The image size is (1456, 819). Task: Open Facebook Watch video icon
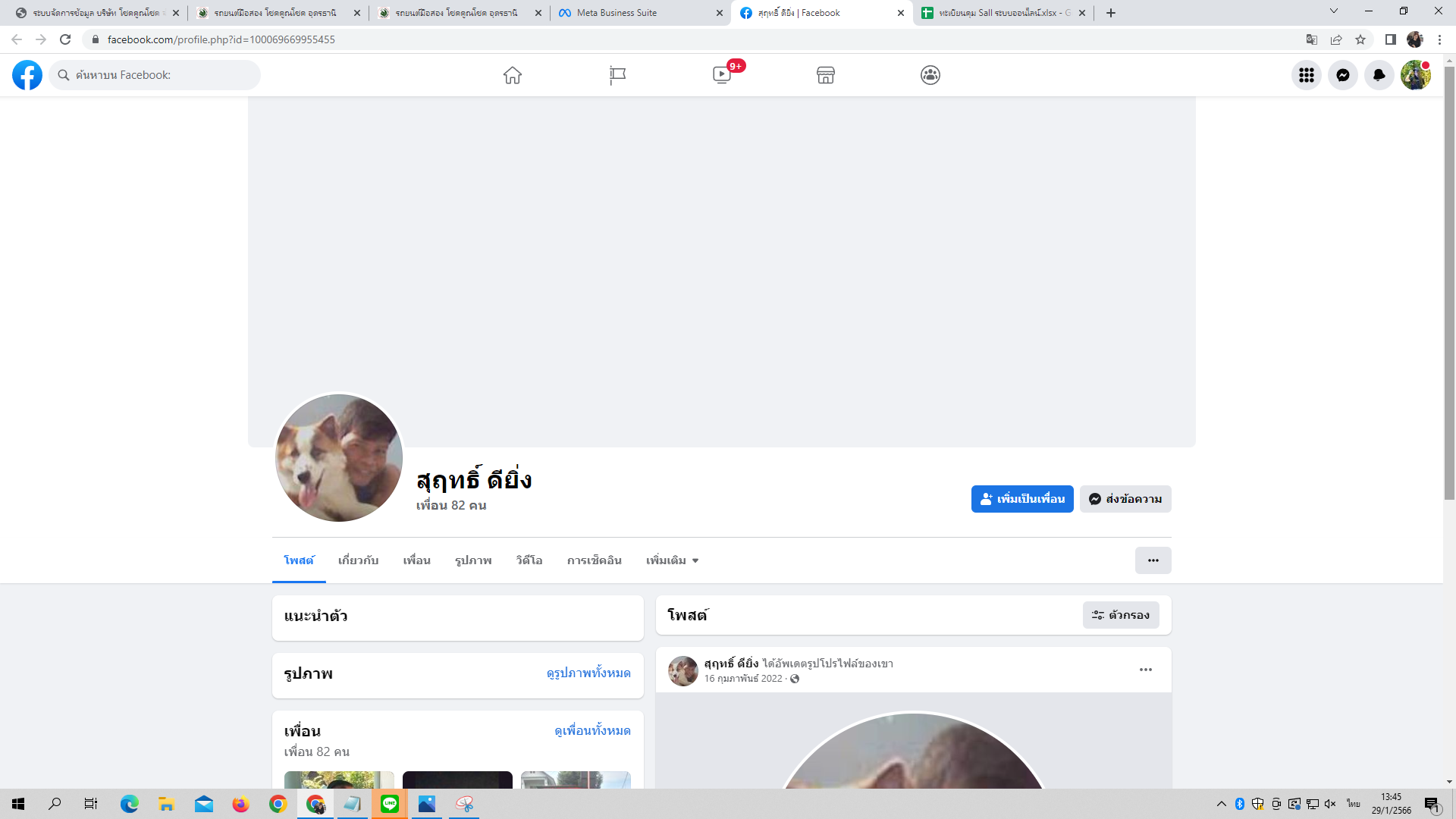722,75
